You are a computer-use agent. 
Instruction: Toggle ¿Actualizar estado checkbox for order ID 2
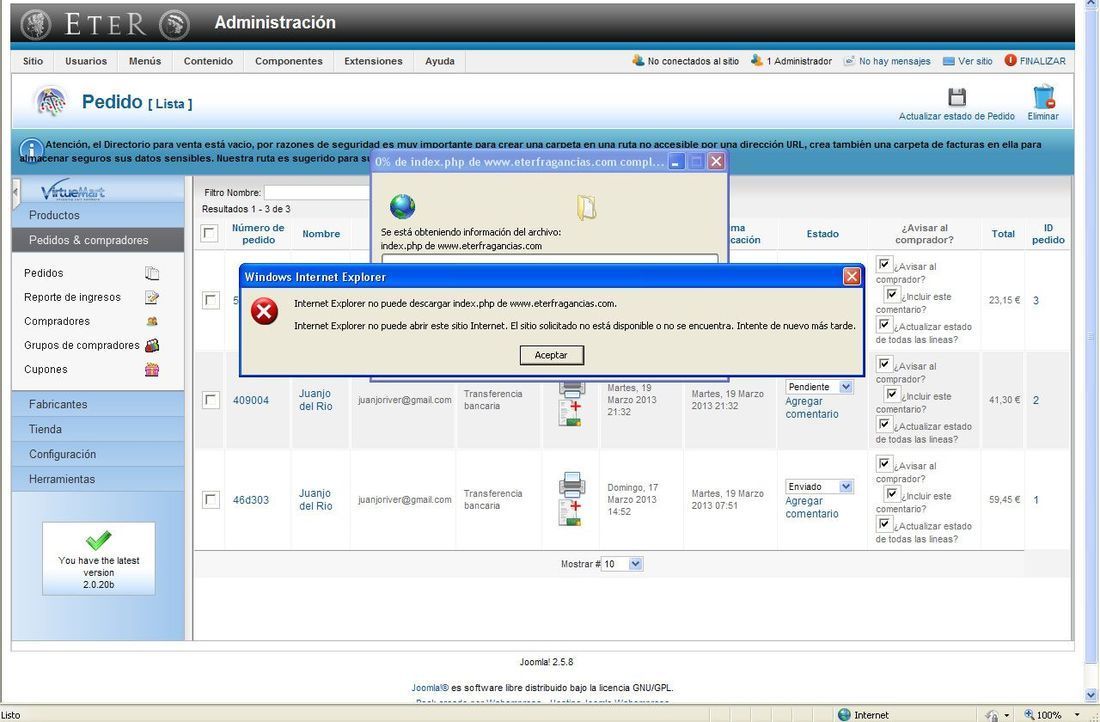885,424
